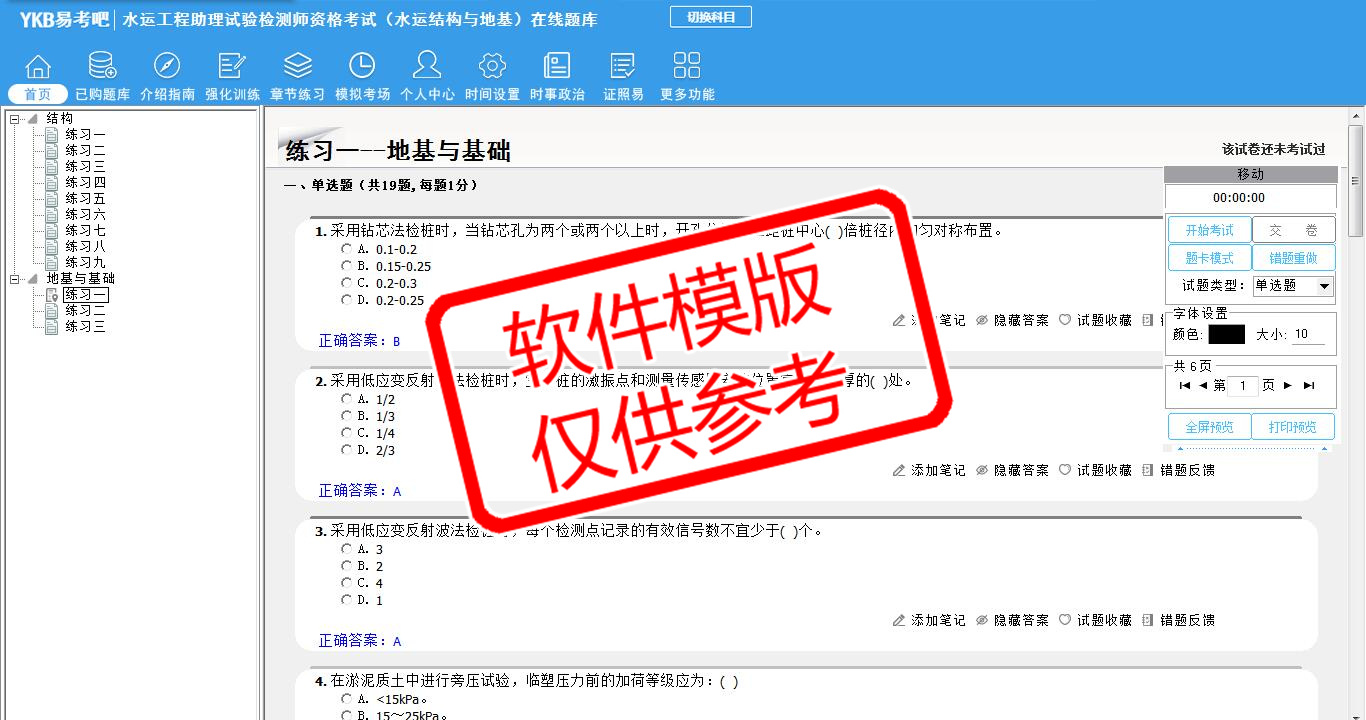Go to 模拟考场 clock icon
This screenshot has width=1366, height=720.
tap(362, 67)
